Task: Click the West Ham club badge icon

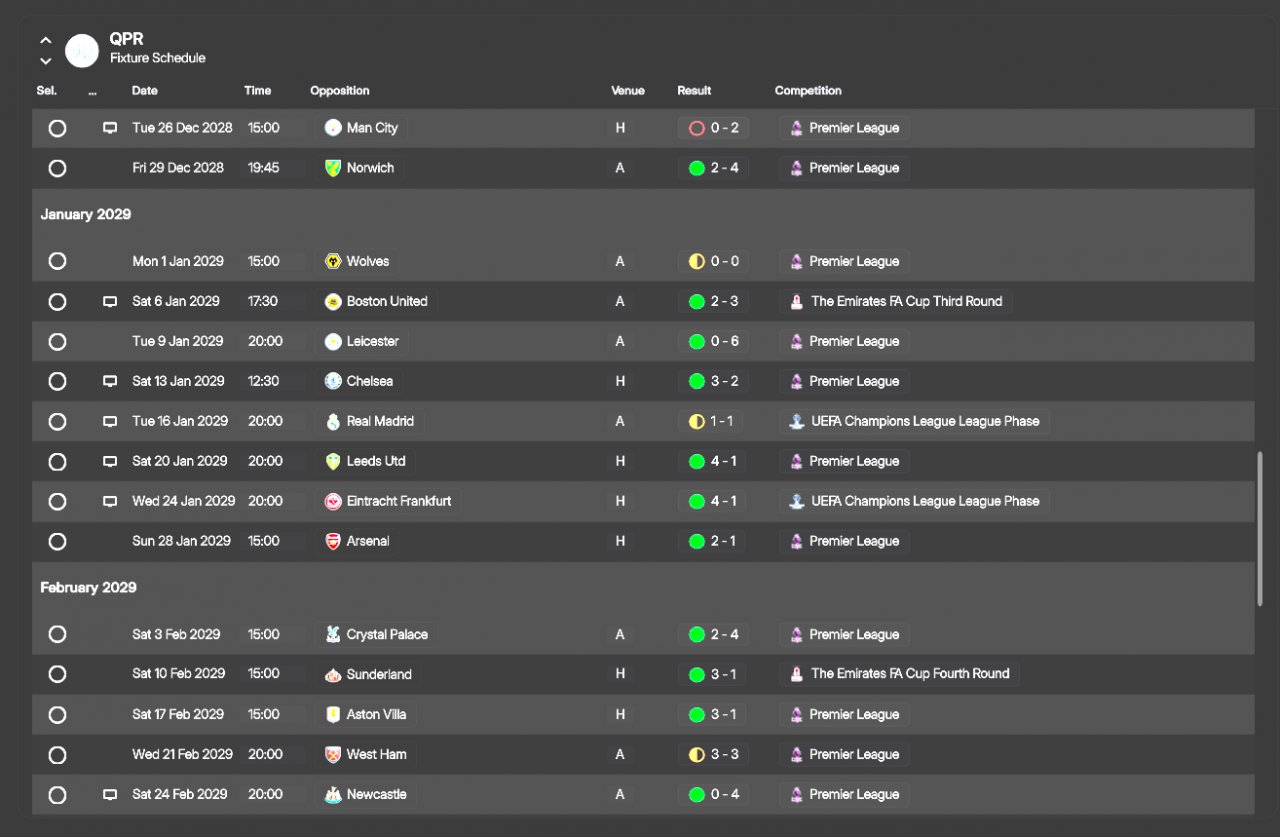Action: click(333, 754)
